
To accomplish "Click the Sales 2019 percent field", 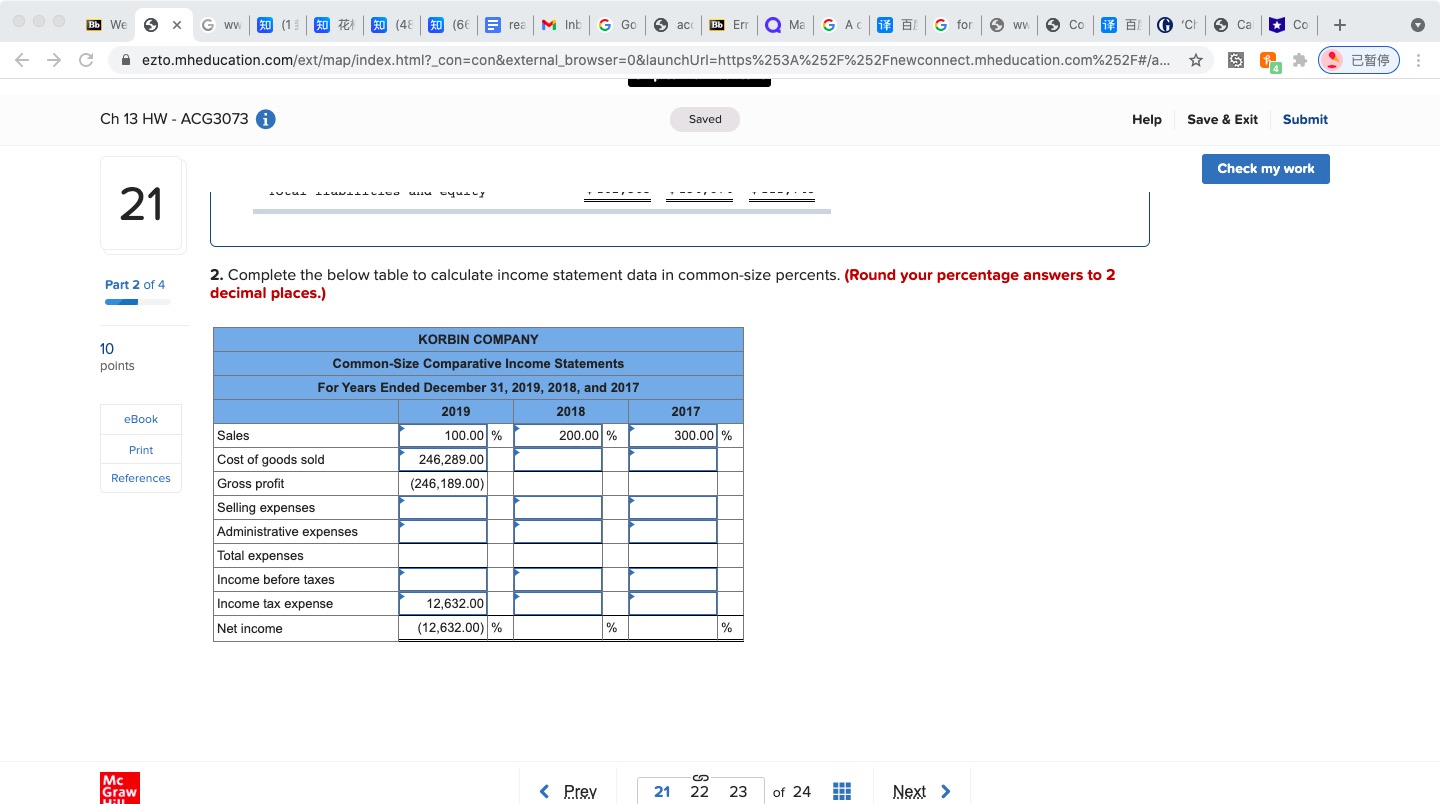I will 443,436.
